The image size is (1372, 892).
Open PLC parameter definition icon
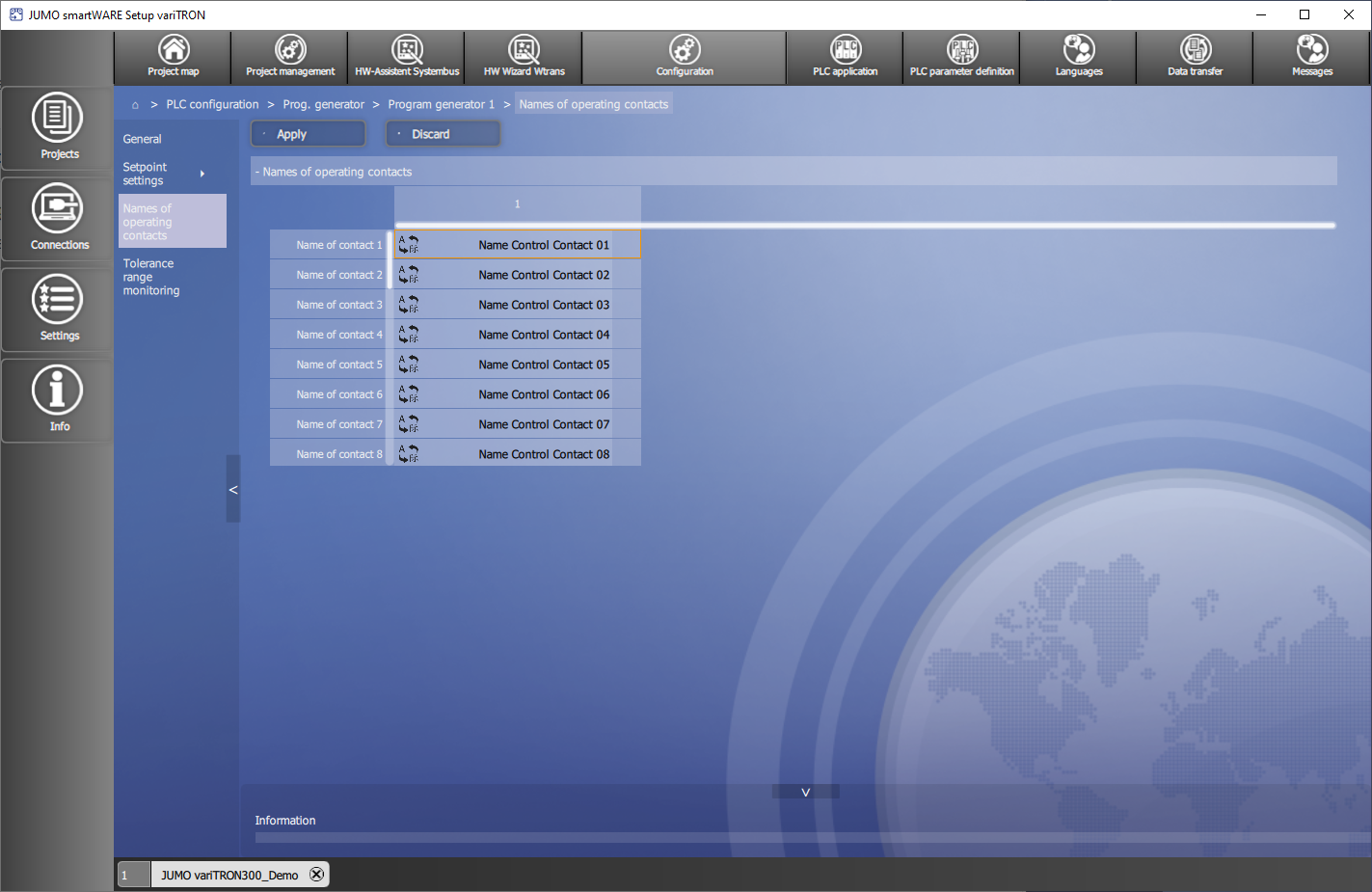[x=961, y=57]
